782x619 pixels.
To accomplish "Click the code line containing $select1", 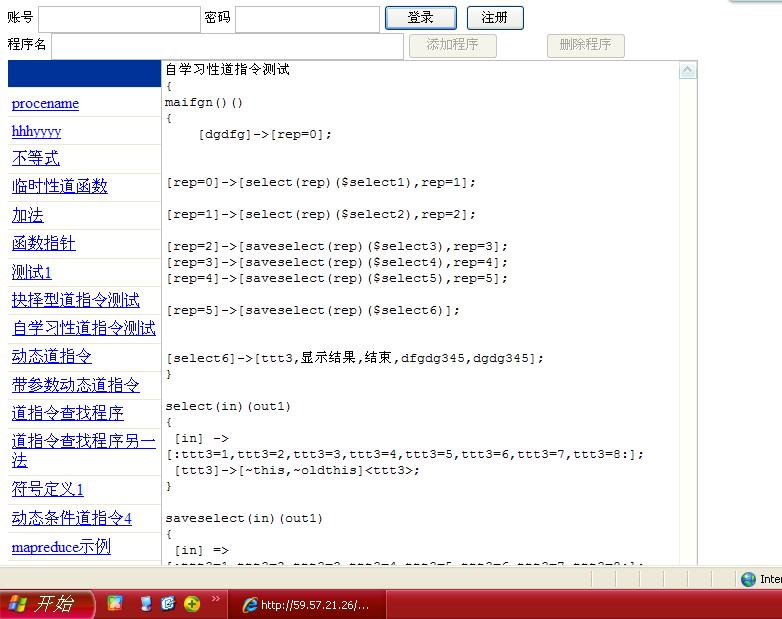I will (321, 182).
